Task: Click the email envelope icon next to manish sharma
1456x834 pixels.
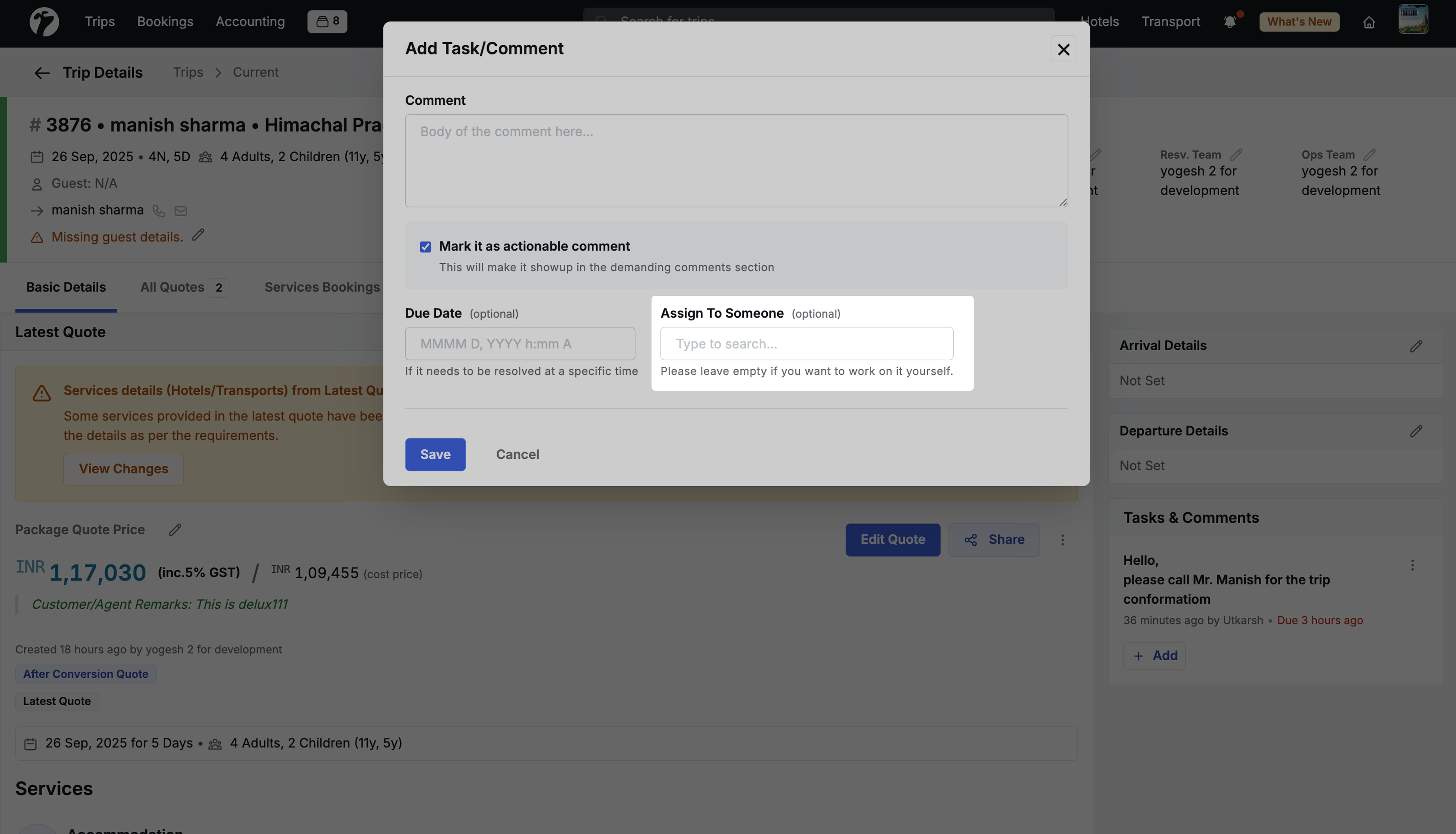Action: (x=181, y=211)
